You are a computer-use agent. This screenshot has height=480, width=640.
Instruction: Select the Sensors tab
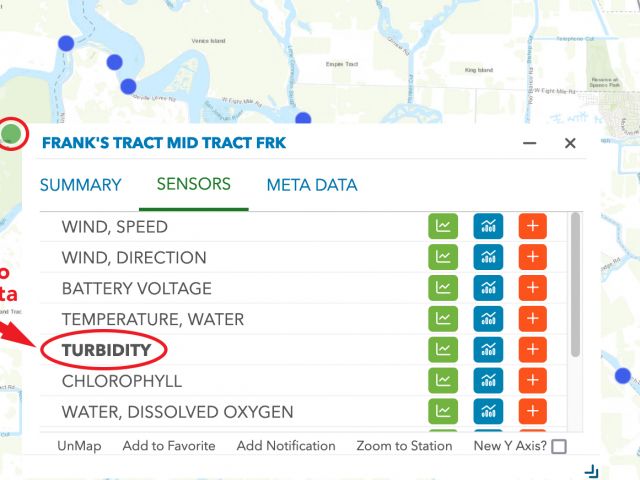(193, 184)
